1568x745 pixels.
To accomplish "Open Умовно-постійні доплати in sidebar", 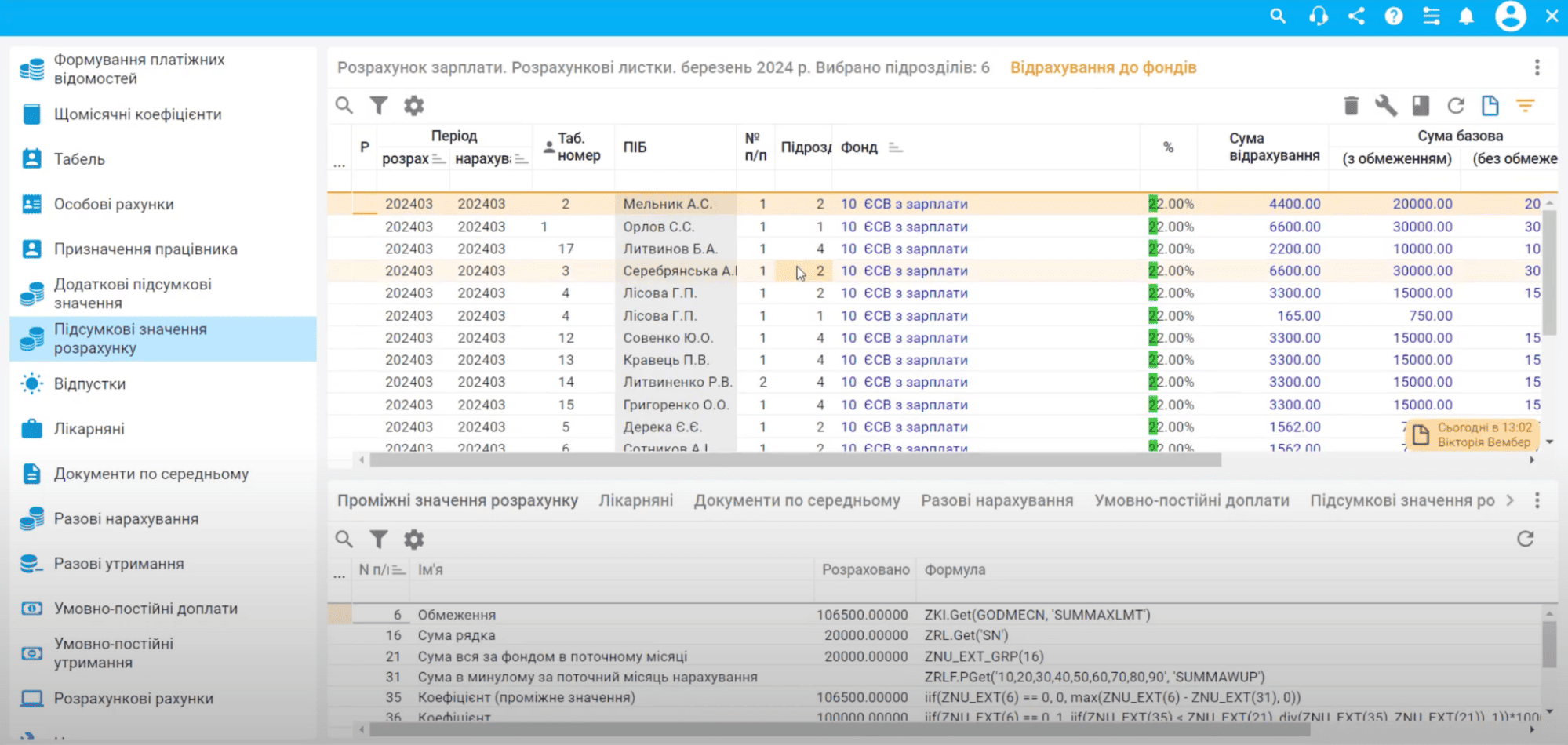I will (163, 609).
